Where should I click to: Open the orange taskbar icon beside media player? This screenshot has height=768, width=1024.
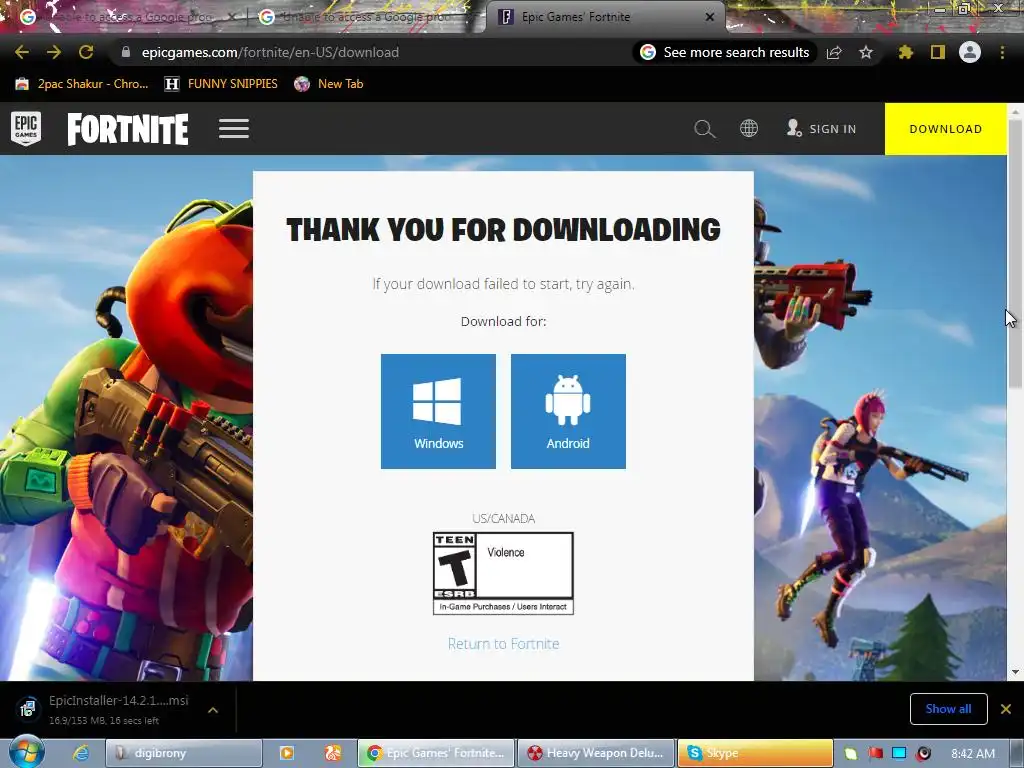(333, 753)
